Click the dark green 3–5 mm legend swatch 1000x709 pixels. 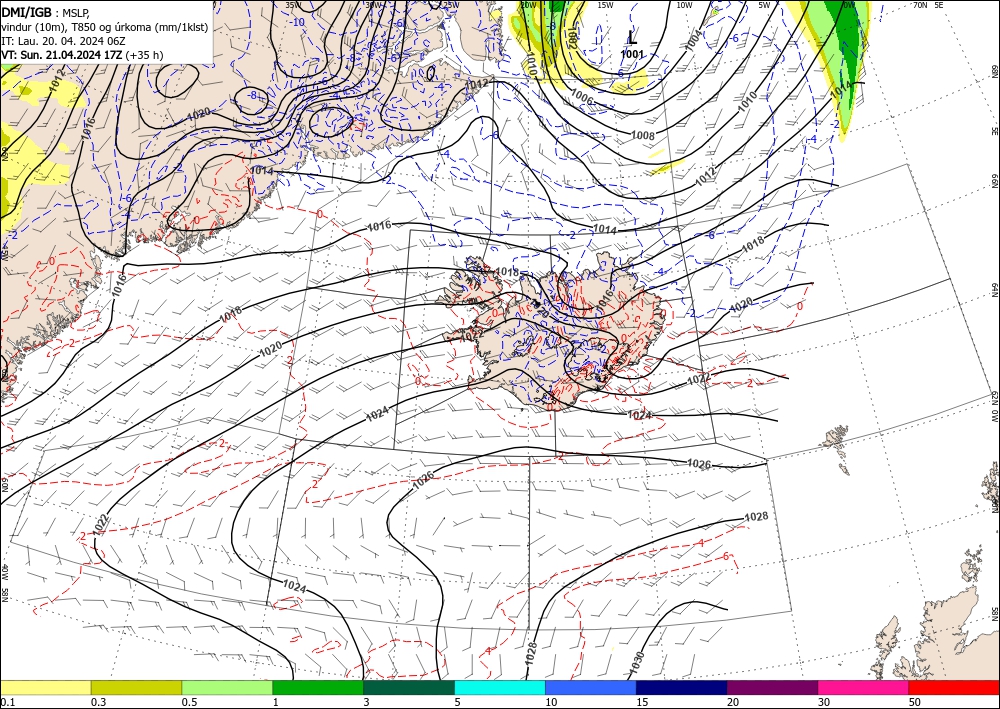(409, 687)
